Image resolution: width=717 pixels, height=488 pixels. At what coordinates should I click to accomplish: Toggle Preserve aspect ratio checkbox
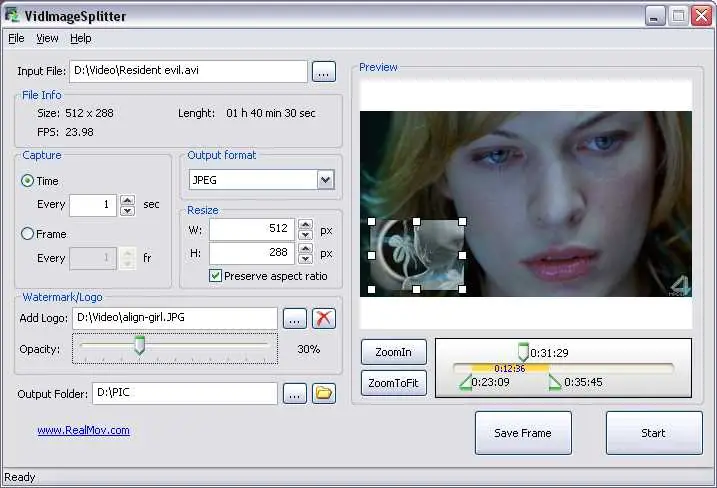click(215, 276)
